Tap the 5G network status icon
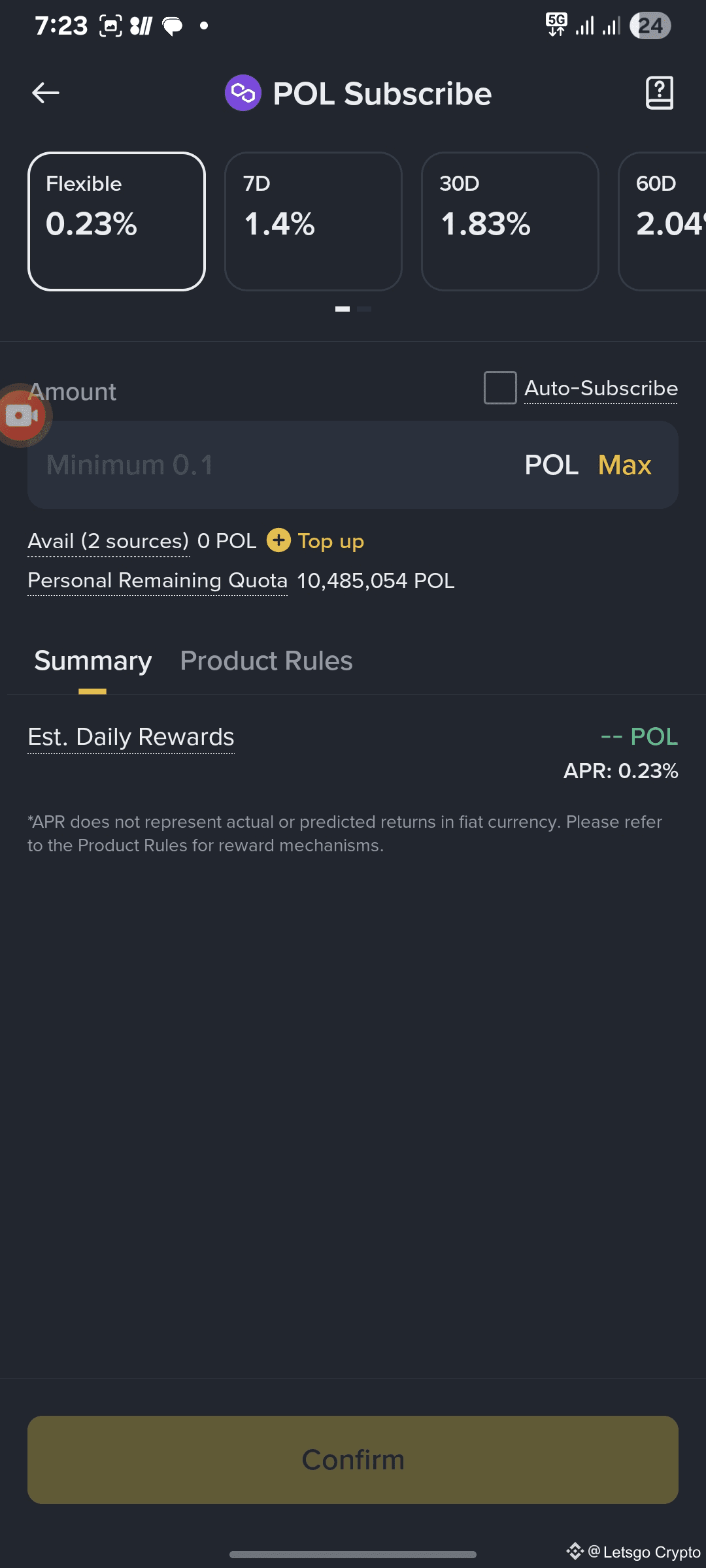The image size is (706, 1568). point(556,25)
